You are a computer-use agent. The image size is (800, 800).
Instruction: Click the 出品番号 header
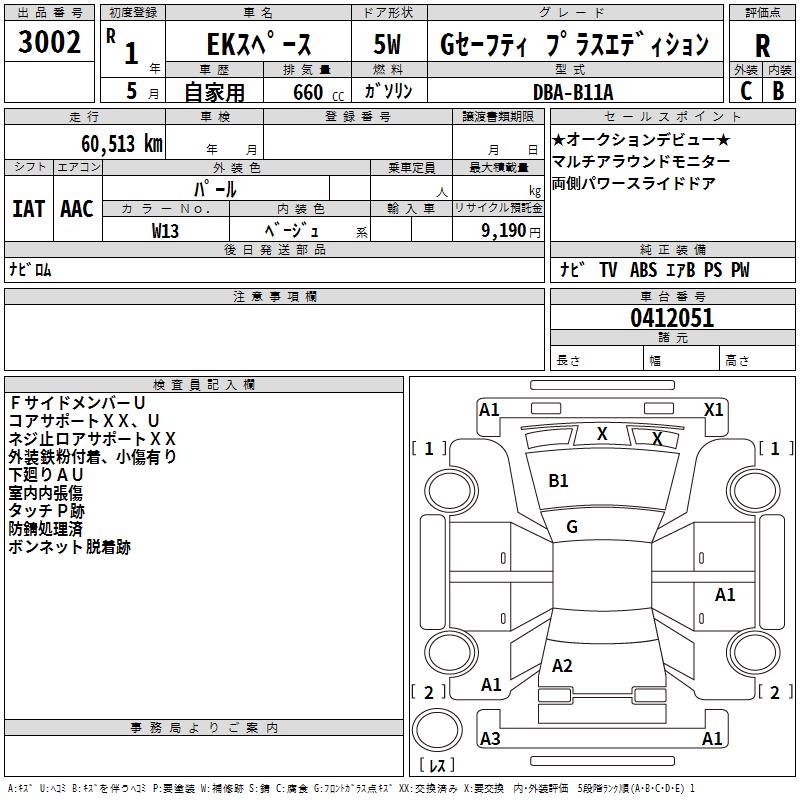(x=49, y=13)
